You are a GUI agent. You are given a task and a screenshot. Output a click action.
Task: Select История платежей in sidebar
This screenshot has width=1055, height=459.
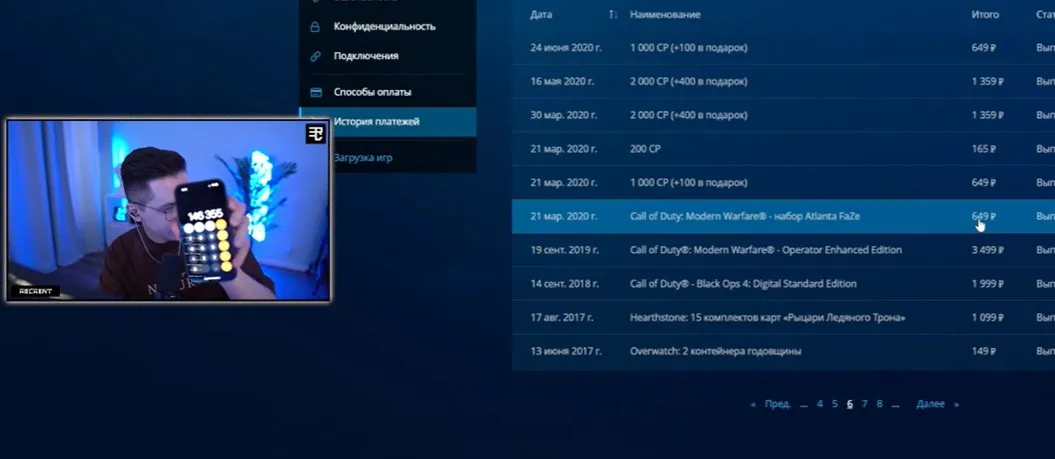[x=388, y=122]
